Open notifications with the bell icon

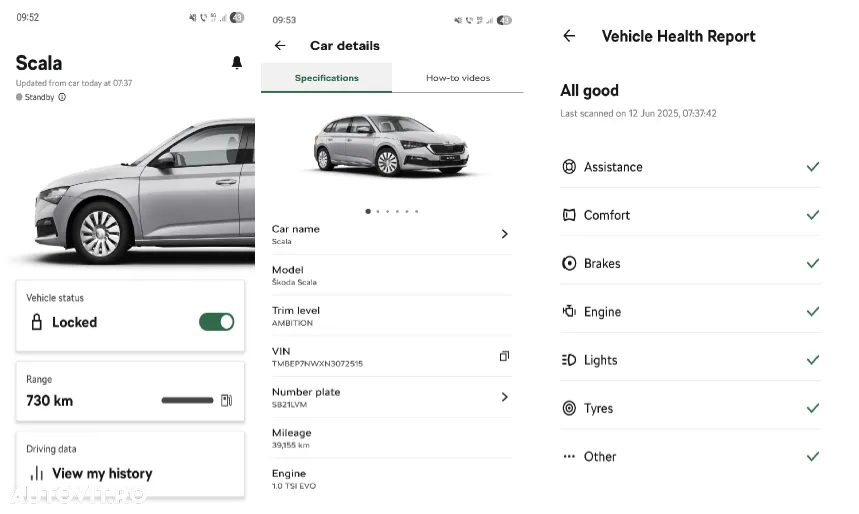coord(237,62)
